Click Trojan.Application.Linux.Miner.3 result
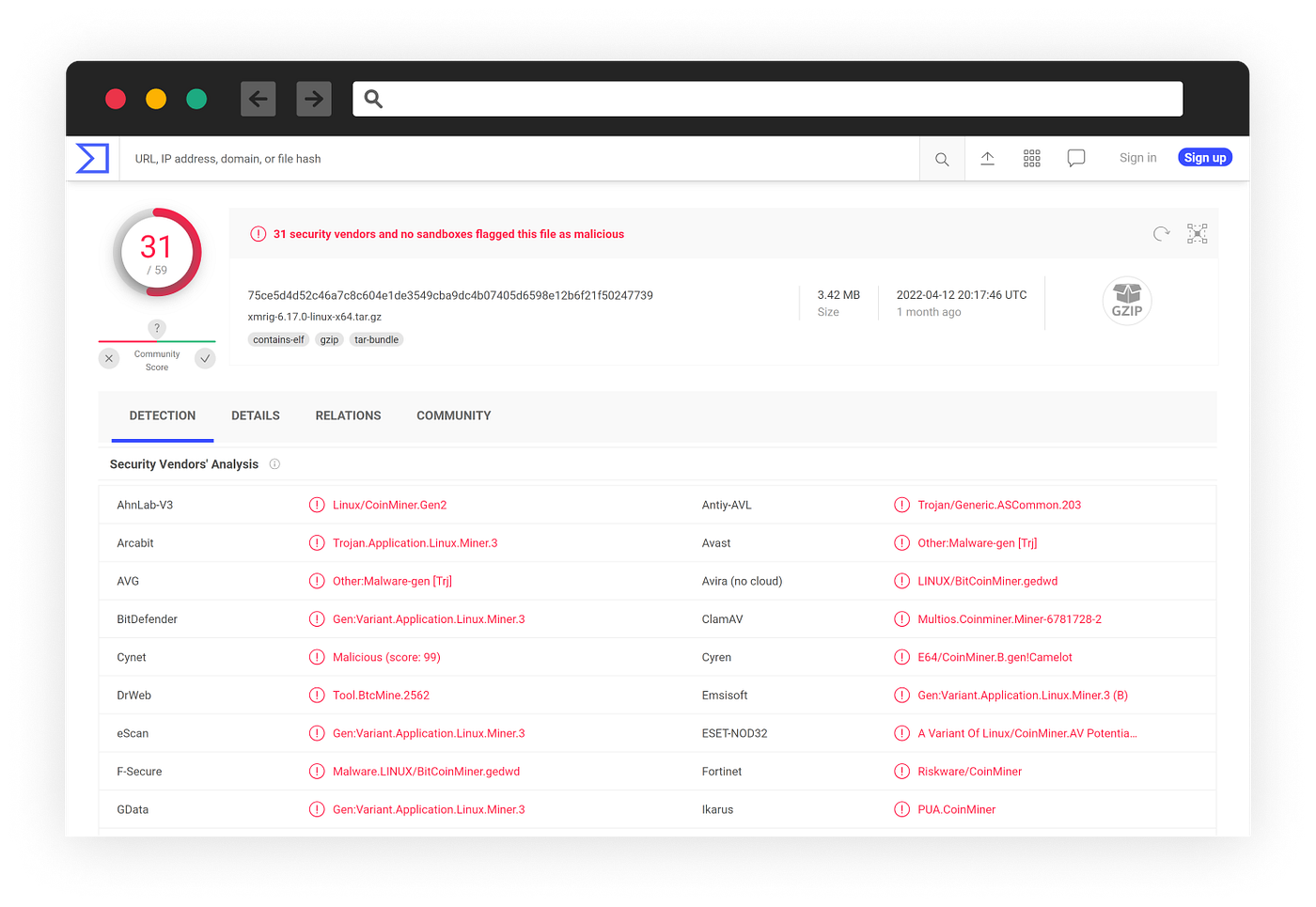Viewport: 1316px width, 907px height. coord(415,543)
